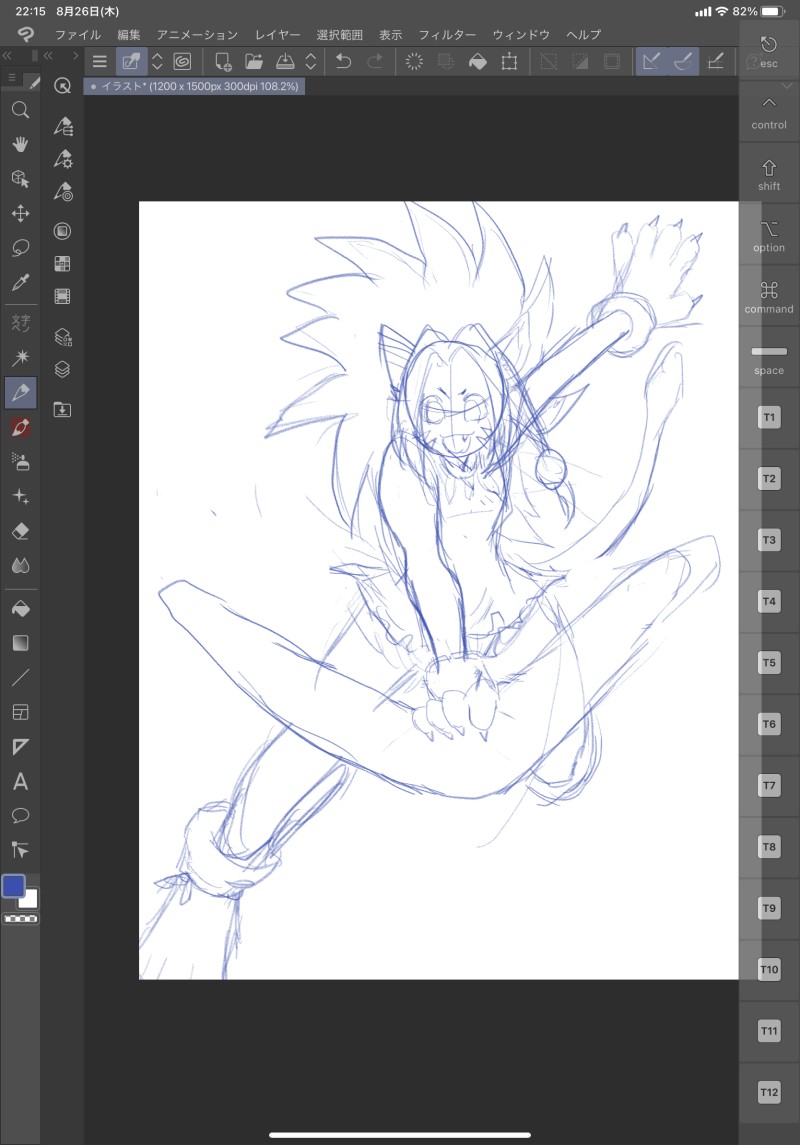Open the ヘルプ menu
The width and height of the screenshot is (800, 1145).
click(584, 34)
